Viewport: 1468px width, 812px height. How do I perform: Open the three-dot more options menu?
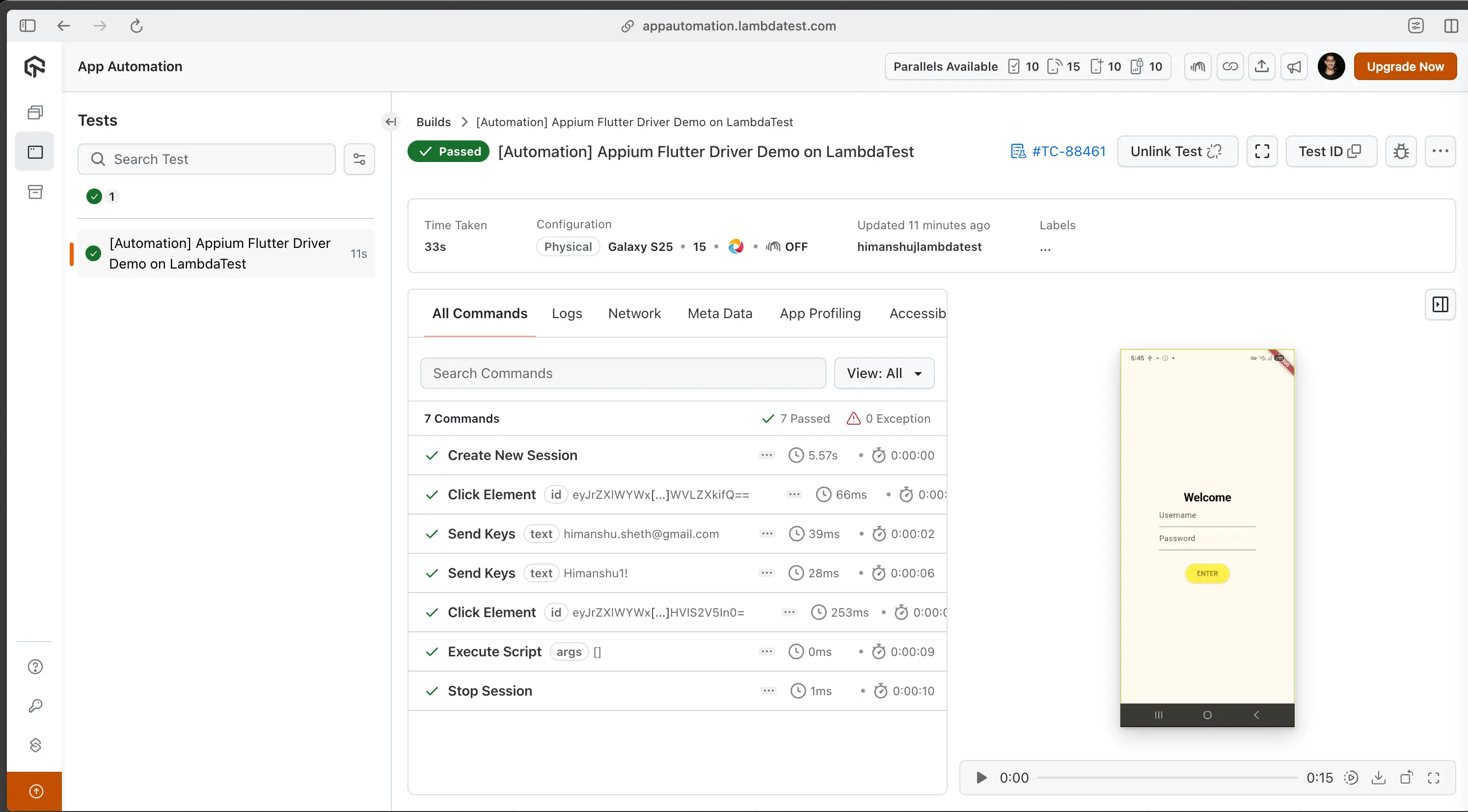[x=1440, y=151]
